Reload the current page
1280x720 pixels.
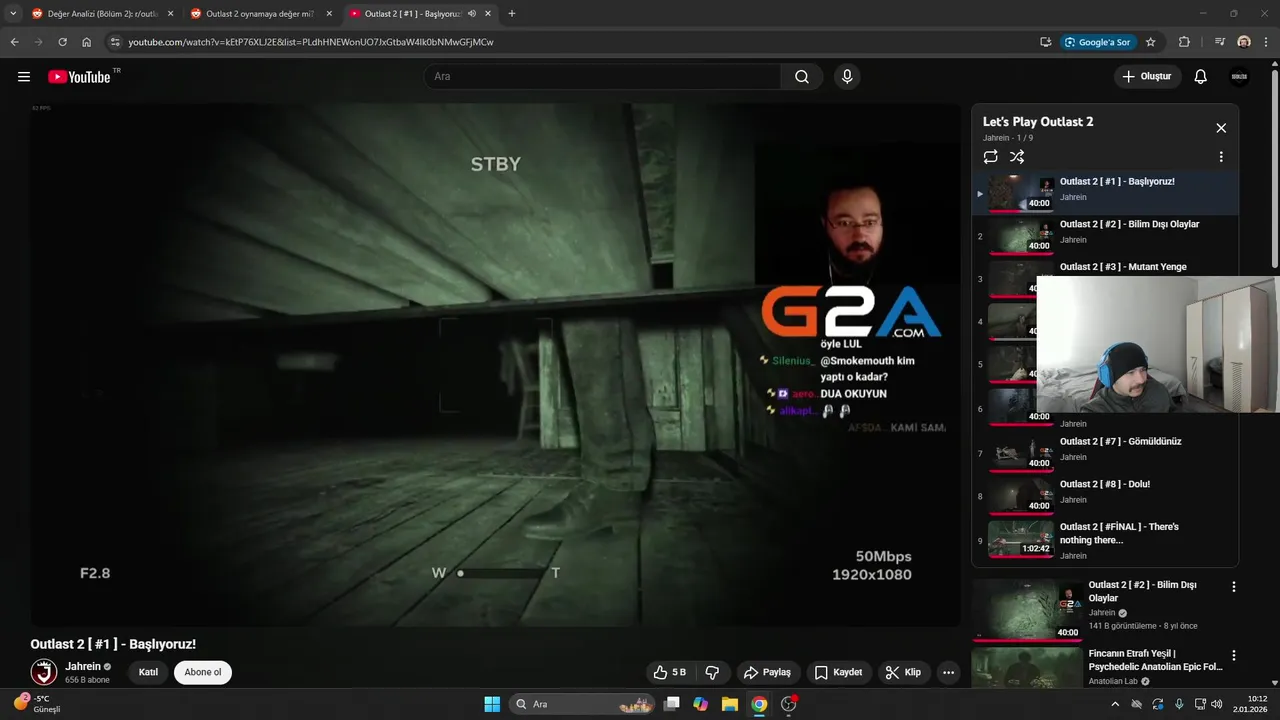tap(62, 42)
